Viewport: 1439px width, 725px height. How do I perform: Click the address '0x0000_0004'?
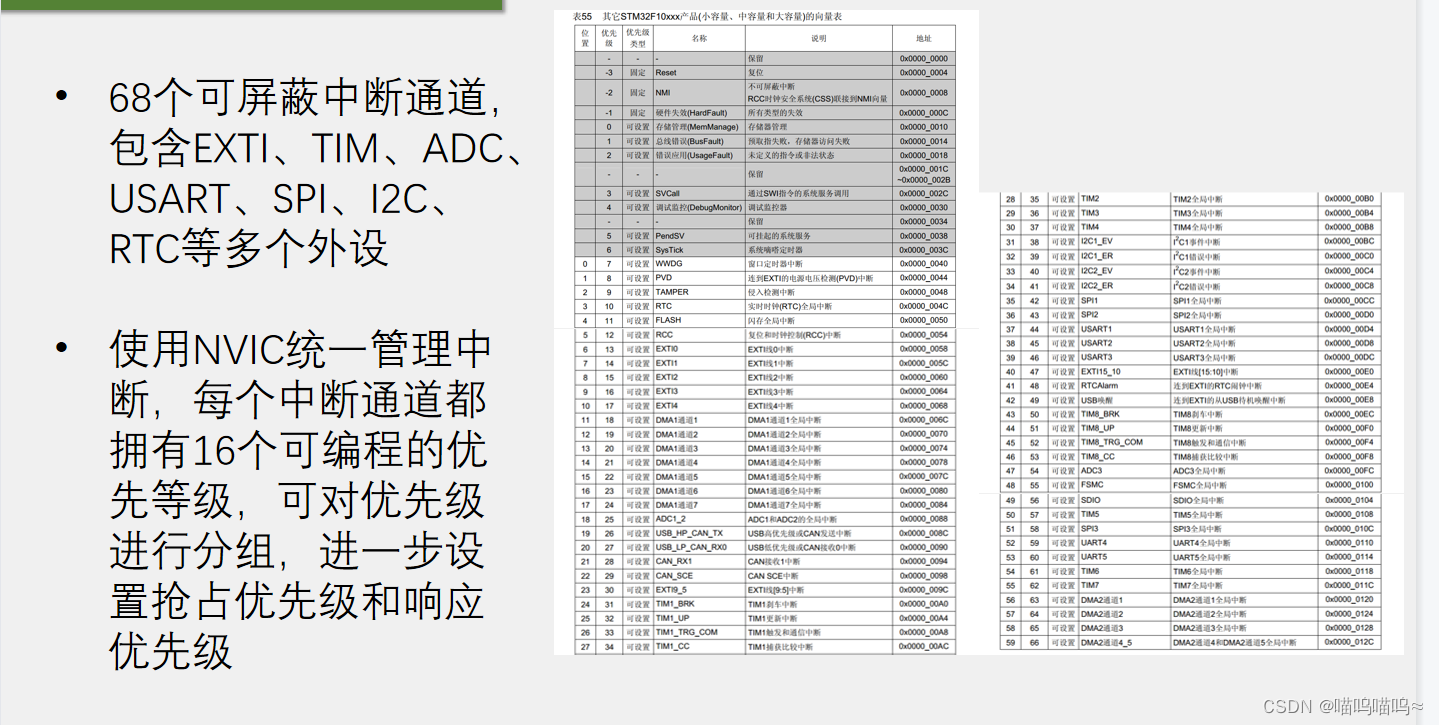pyautogui.click(x=923, y=73)
